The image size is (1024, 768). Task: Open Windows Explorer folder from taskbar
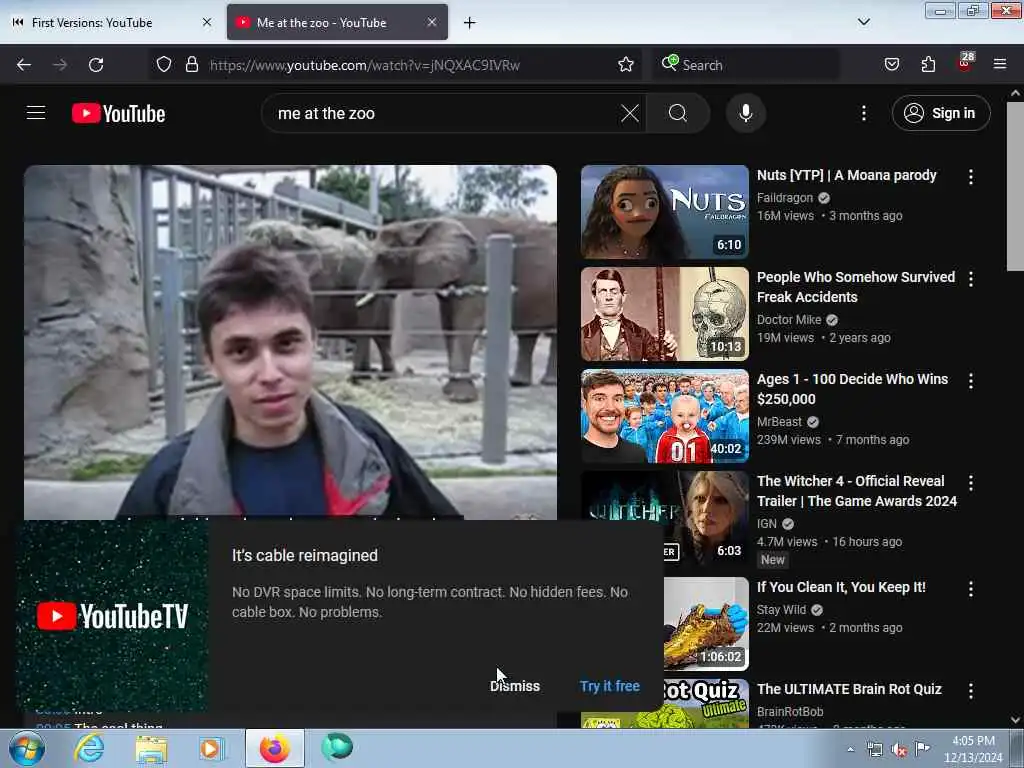(x=151, y=748)
